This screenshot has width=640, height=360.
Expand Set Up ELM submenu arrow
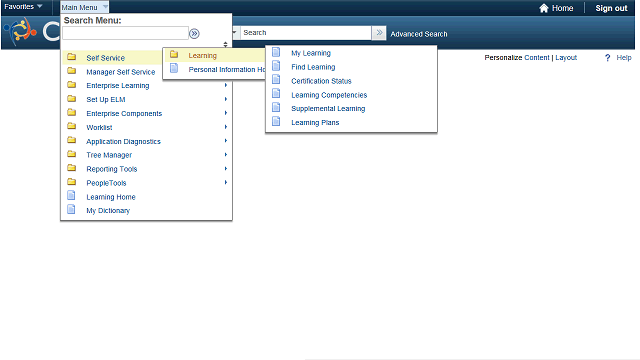pyautogui.click(x=225, y=99)
